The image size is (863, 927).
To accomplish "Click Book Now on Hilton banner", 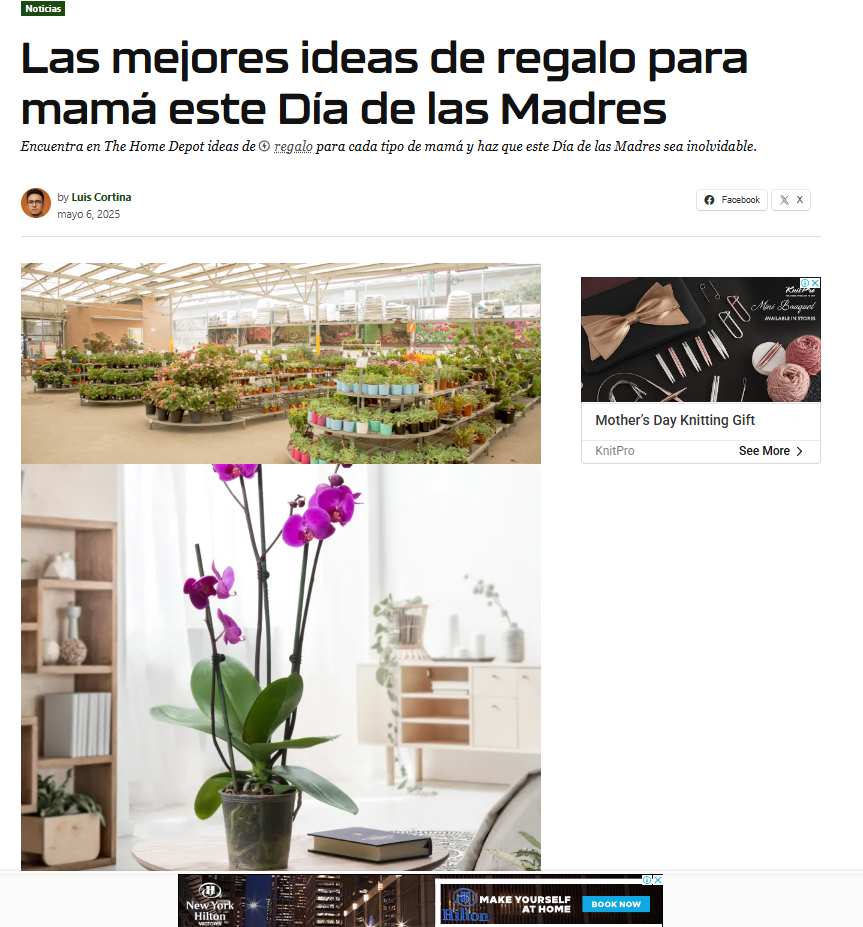I will (616, 904).
